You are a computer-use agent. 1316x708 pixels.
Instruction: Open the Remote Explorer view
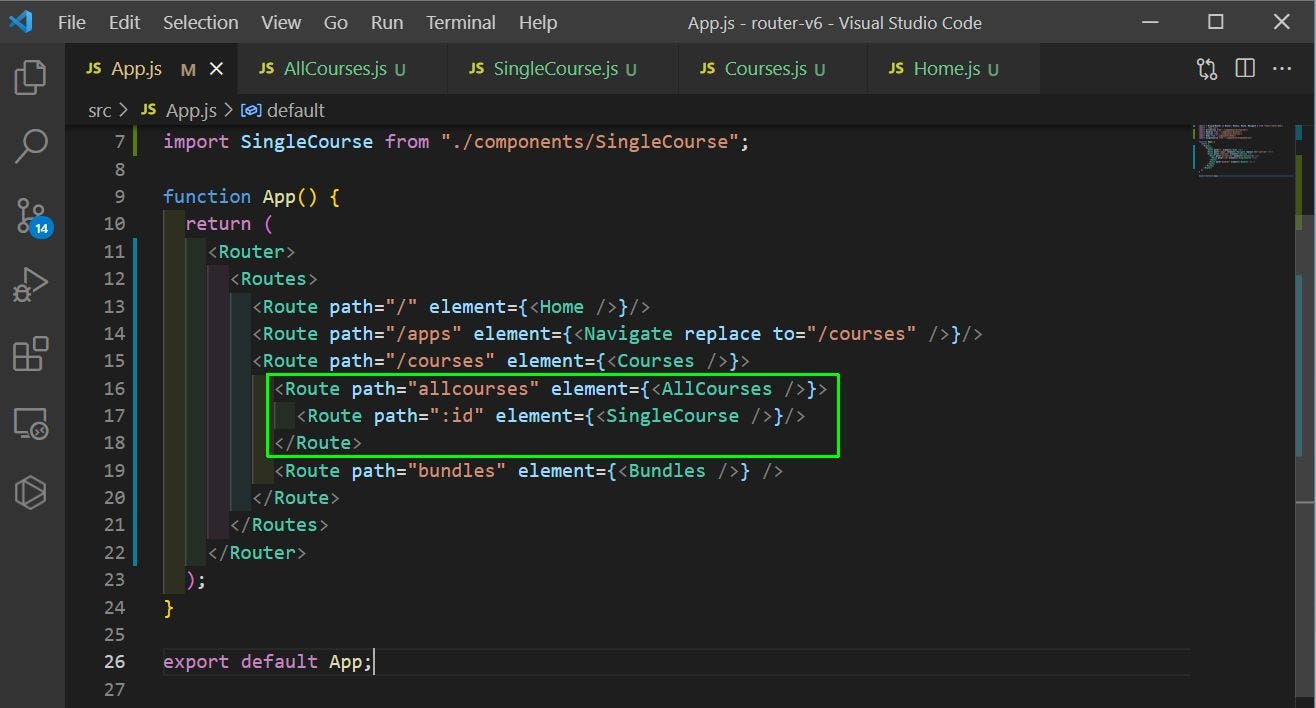click(x=31, y=423)
